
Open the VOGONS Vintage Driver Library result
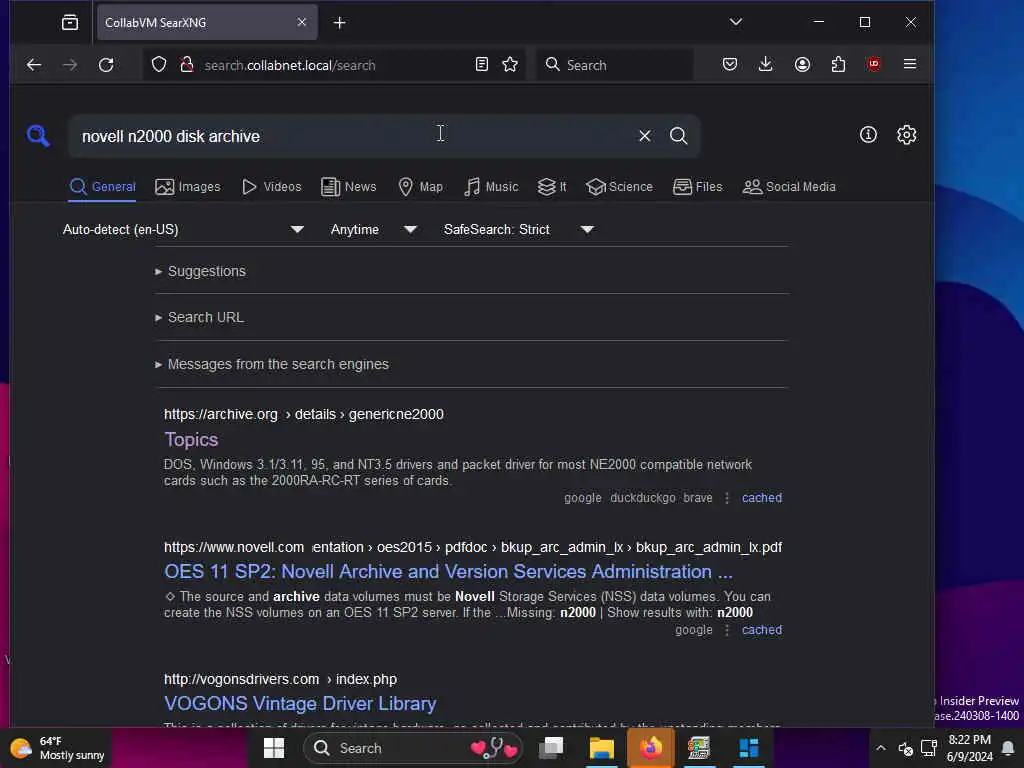pyautogui.click(x=300, y=703)
